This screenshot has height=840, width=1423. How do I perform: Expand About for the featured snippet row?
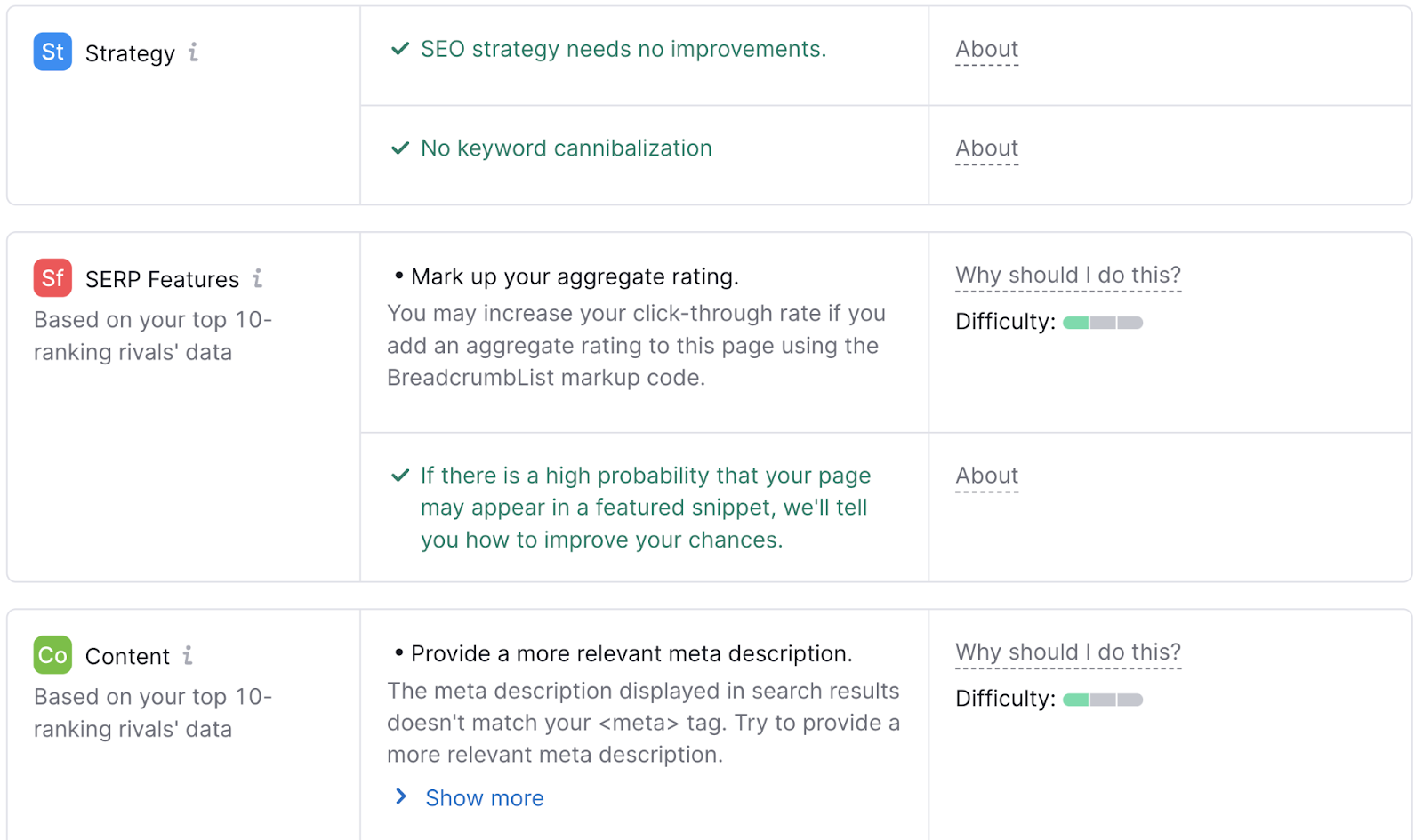[986, 476]
